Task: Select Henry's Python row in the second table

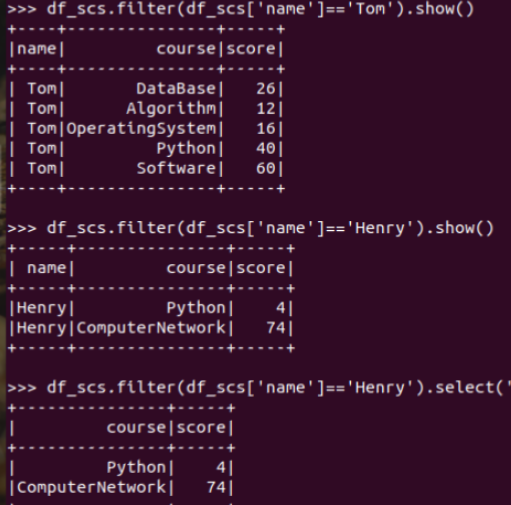Action: pyautogui.click(x=151, y=308)
